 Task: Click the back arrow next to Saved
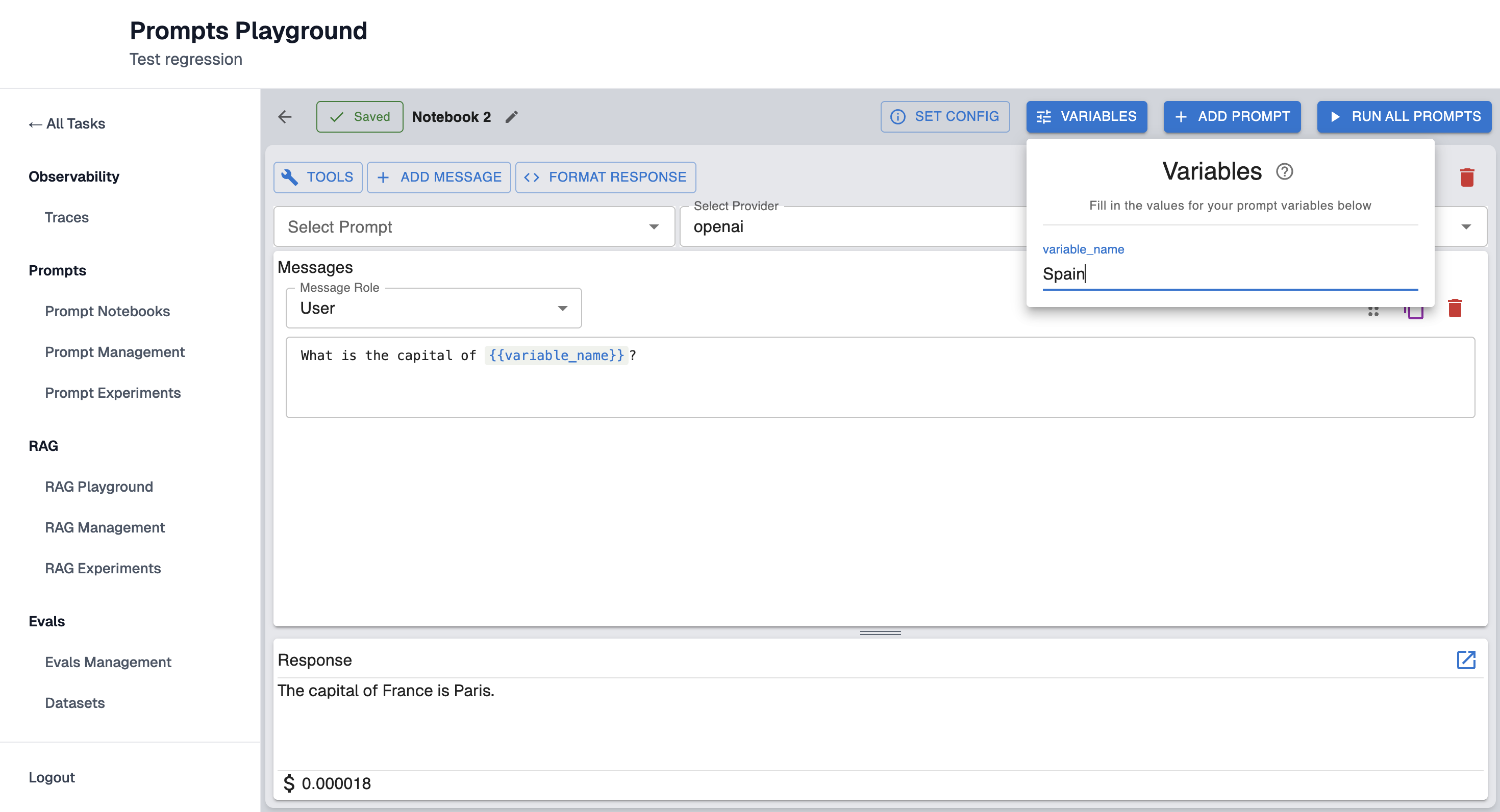[x=285, y=117]
